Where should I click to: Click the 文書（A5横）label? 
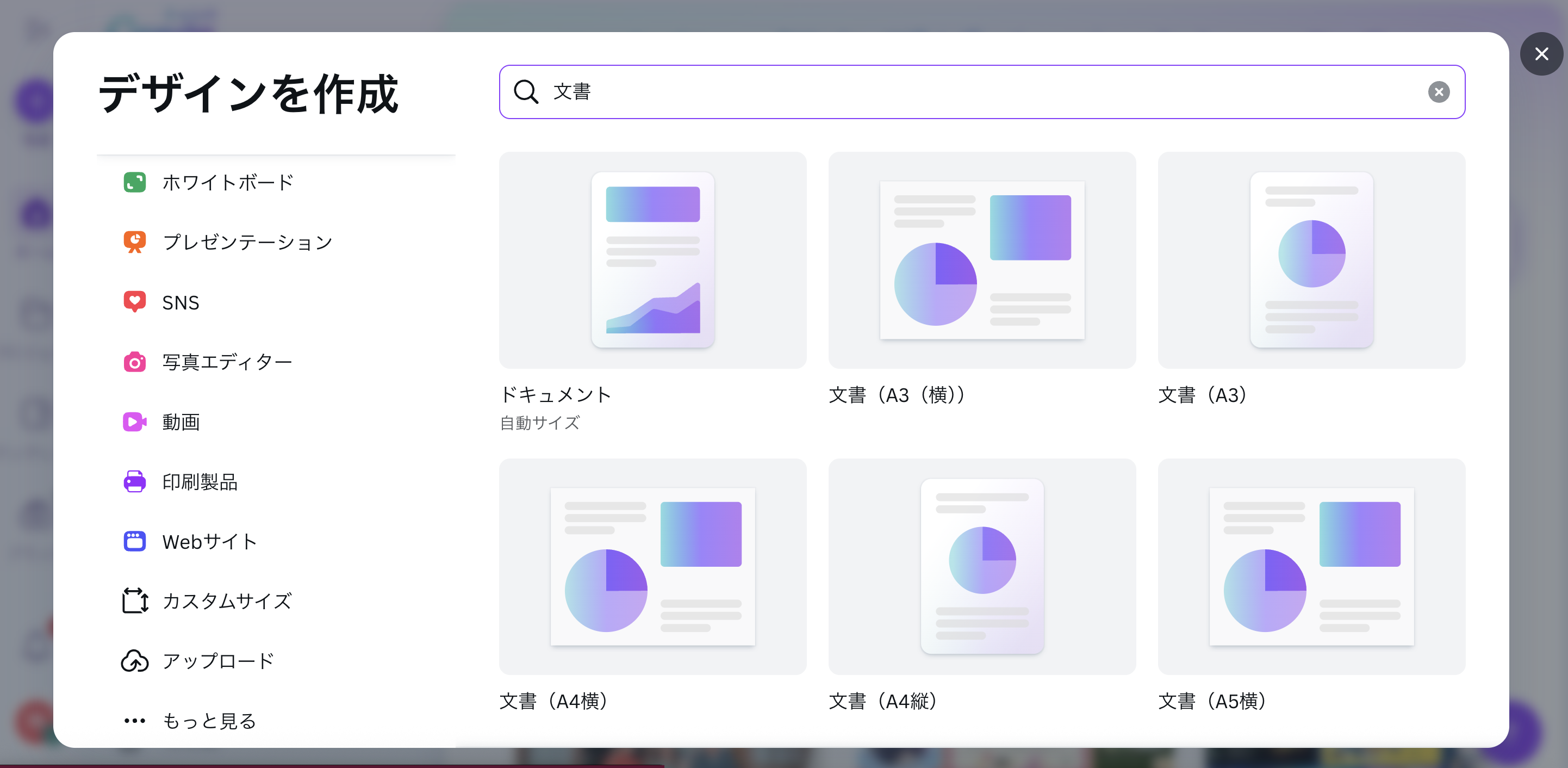1212,701
